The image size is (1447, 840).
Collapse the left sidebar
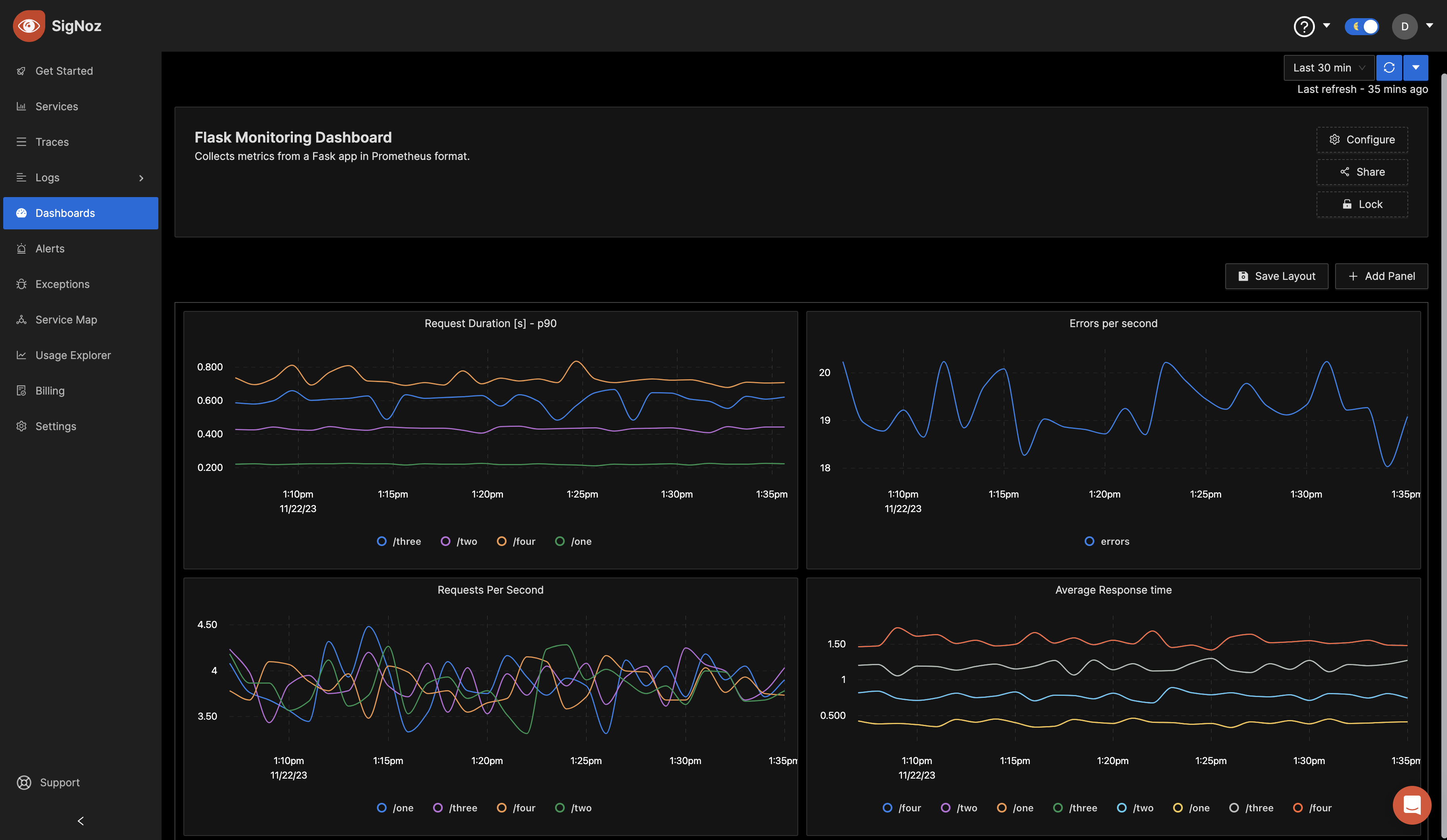point(80,821)
